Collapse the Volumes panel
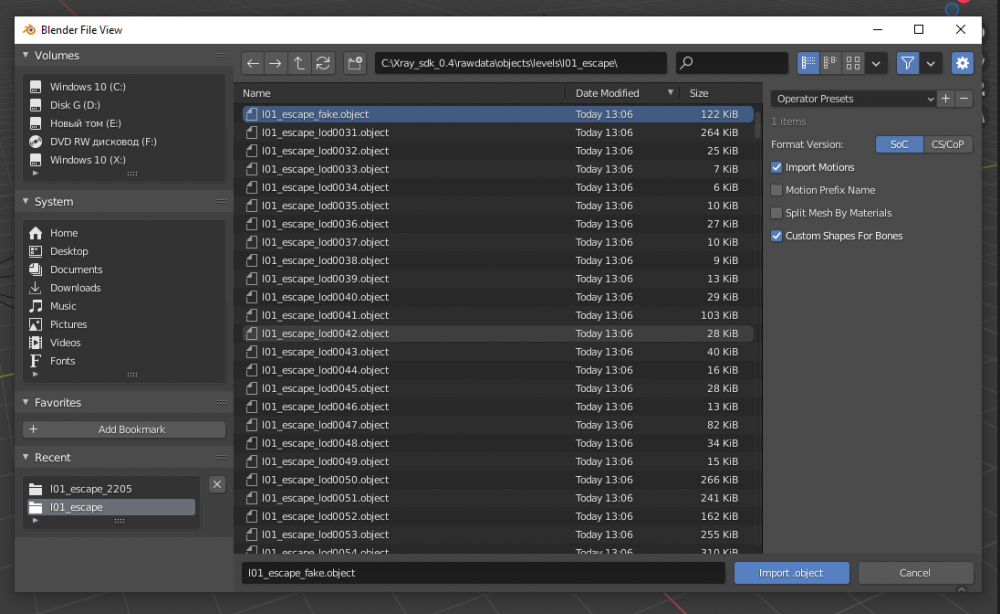 (27, 56)
